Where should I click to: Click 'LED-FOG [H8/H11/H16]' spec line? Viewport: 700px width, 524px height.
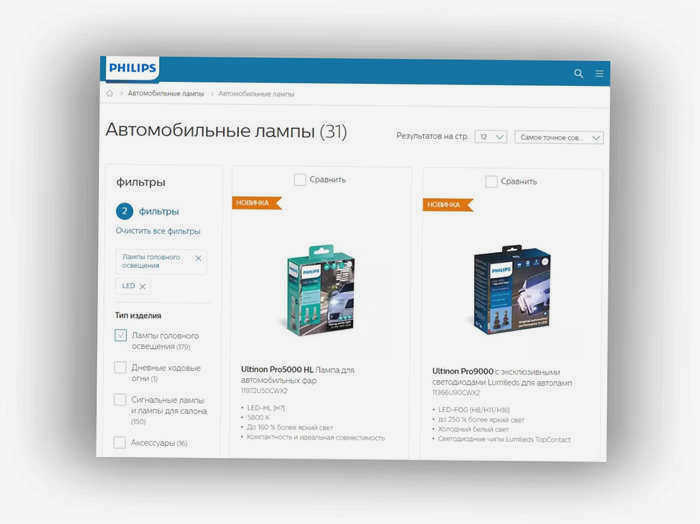click(474, 410)
